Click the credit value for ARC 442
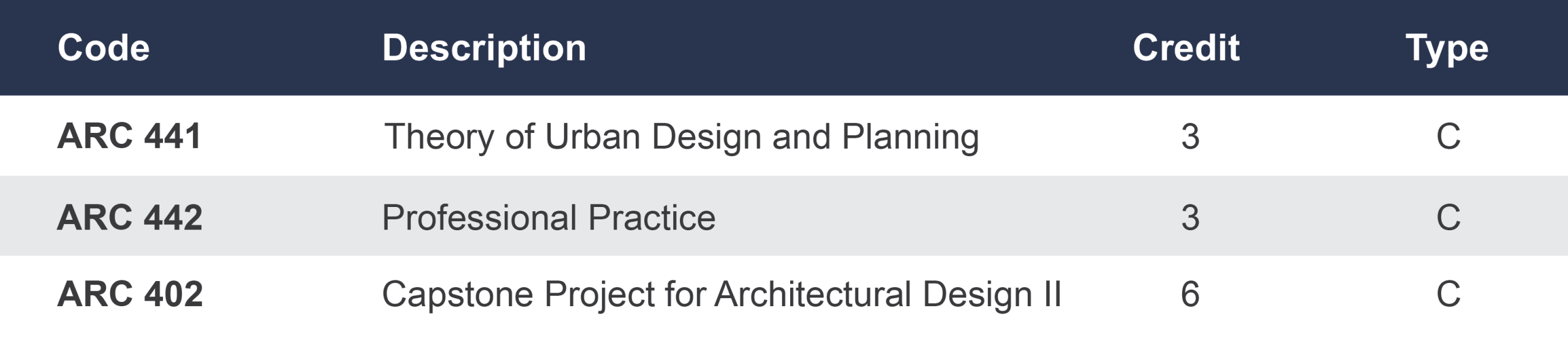Screen dimensions: 1568x338 click(x=1190, y=217)
